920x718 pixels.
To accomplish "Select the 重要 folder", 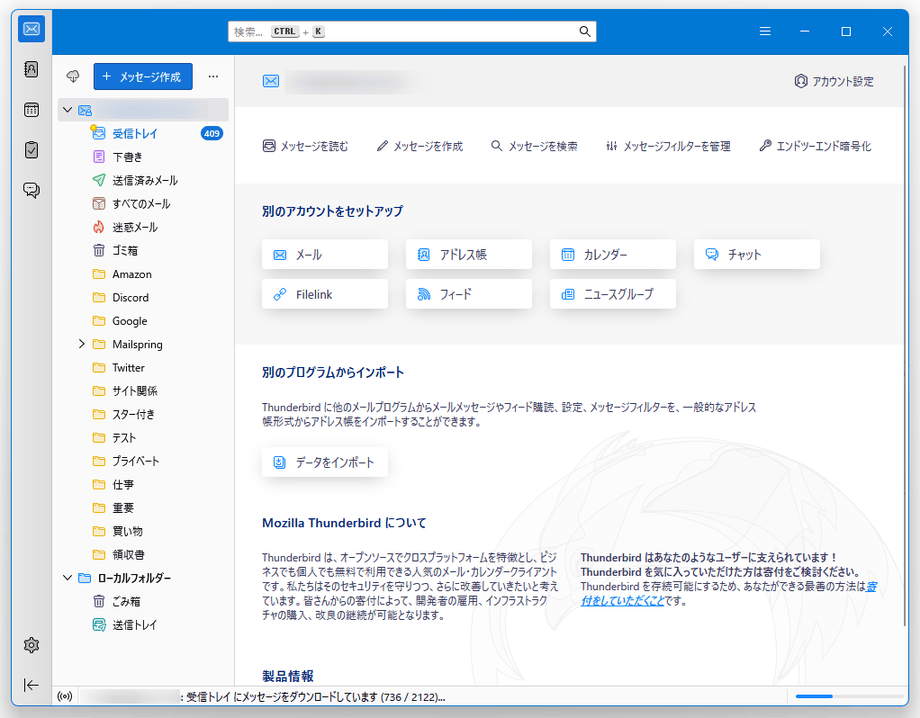I will click(x=143, y=508).
